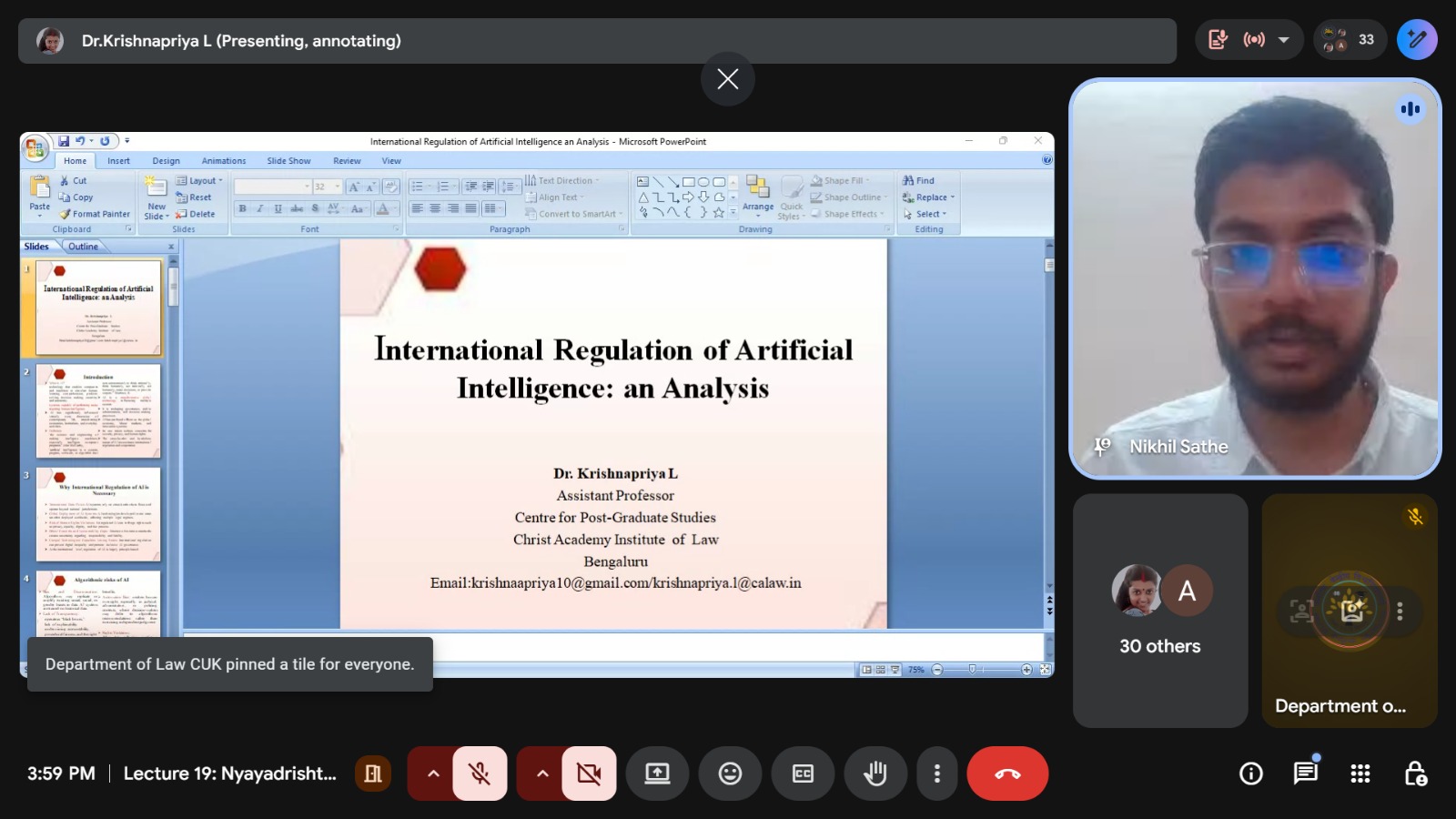
Task: Open the chat messages panel
Action: click(x=1305, y=773)
